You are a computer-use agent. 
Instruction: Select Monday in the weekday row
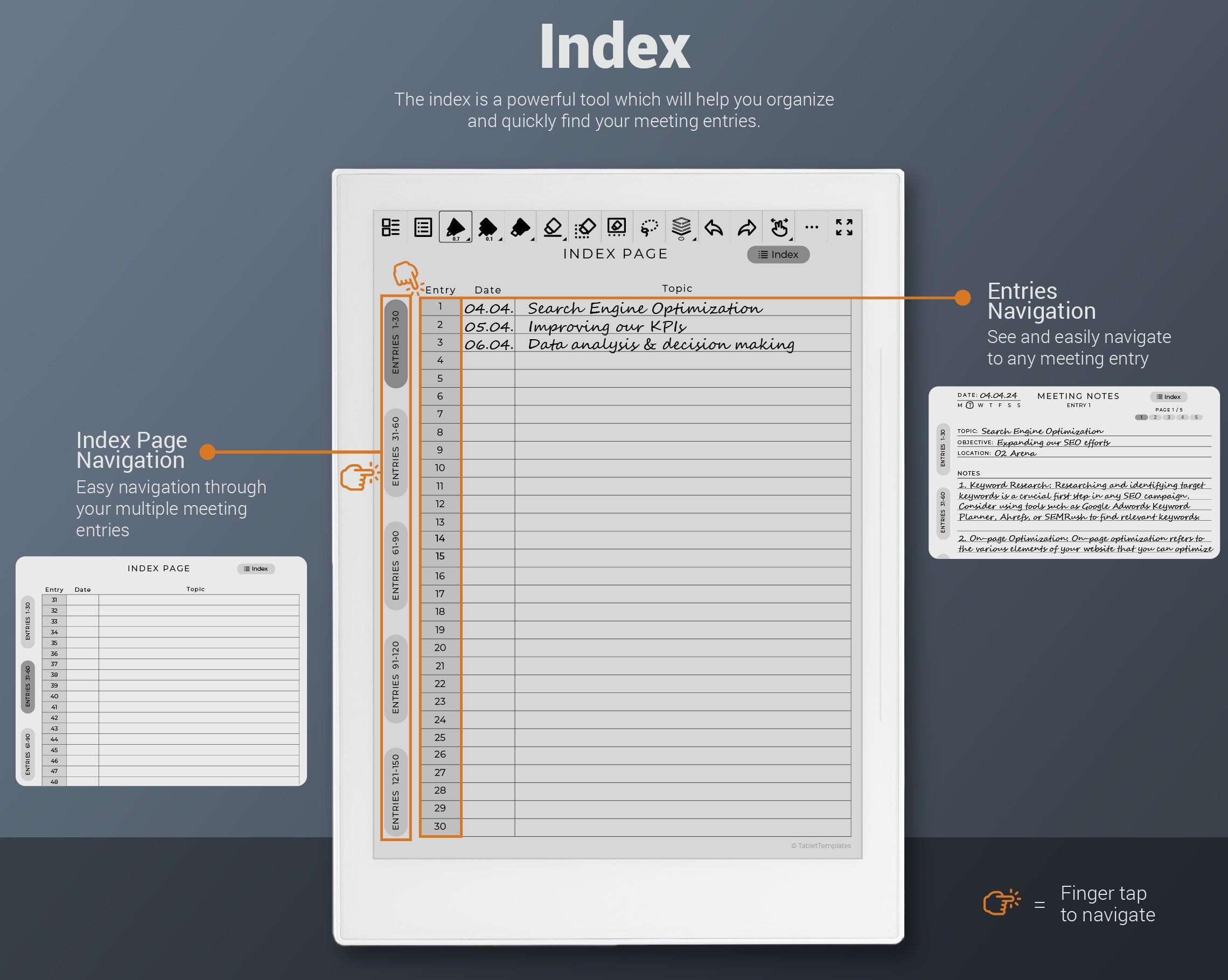coord(960,405)
